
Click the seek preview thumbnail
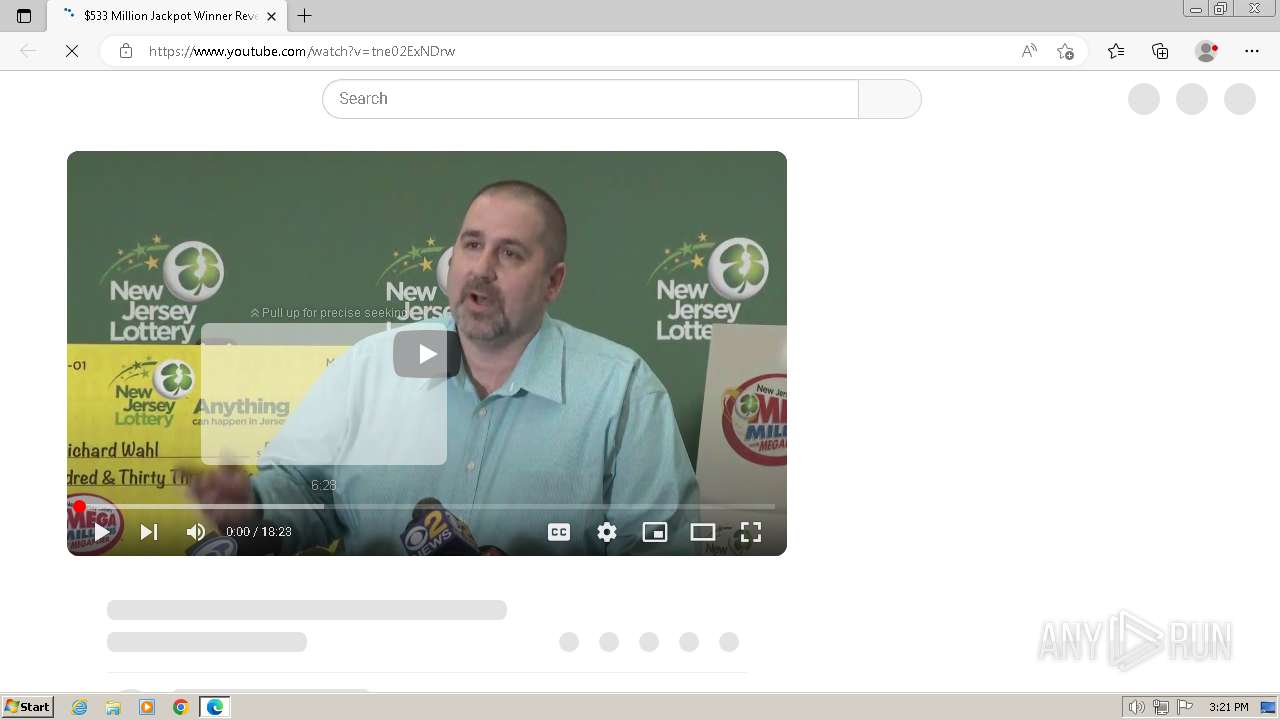click(324, 394)
